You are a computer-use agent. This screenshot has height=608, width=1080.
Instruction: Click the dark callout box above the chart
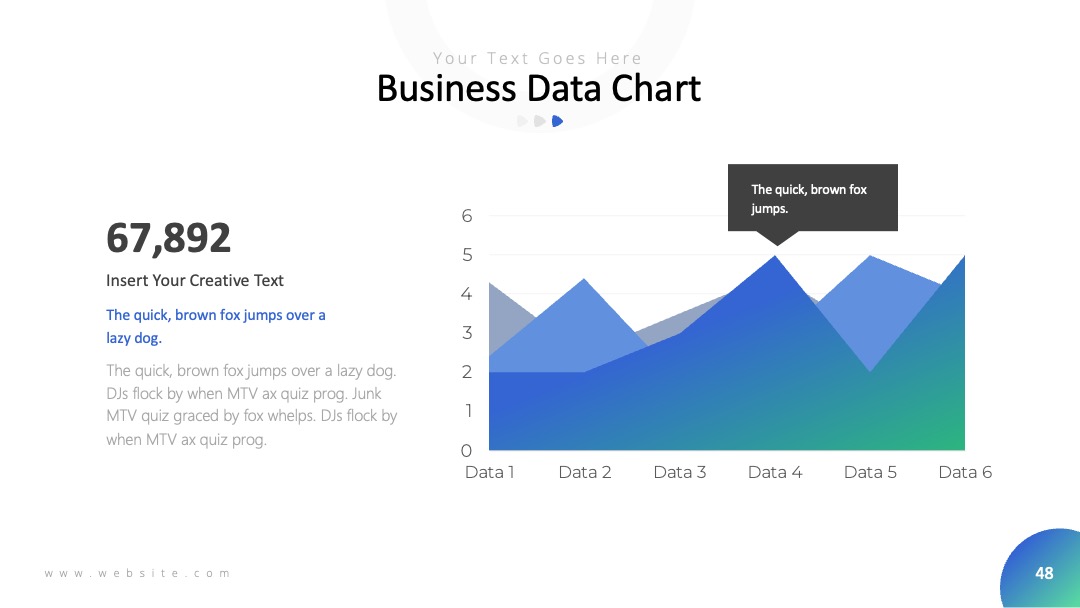[x=813, y=198]
